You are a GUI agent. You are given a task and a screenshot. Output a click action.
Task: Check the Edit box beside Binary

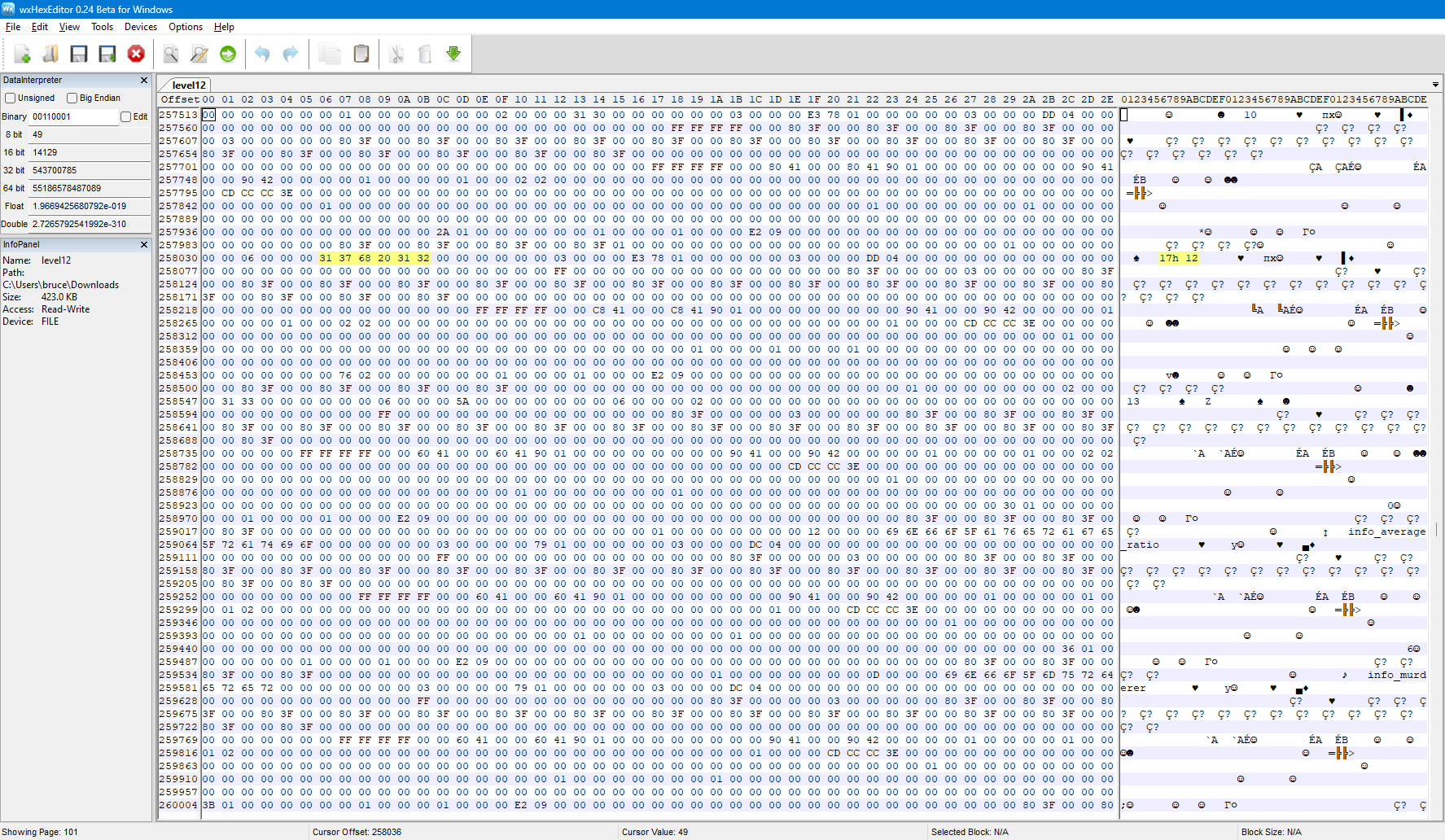pyautogui.click(x=125, y=116)
